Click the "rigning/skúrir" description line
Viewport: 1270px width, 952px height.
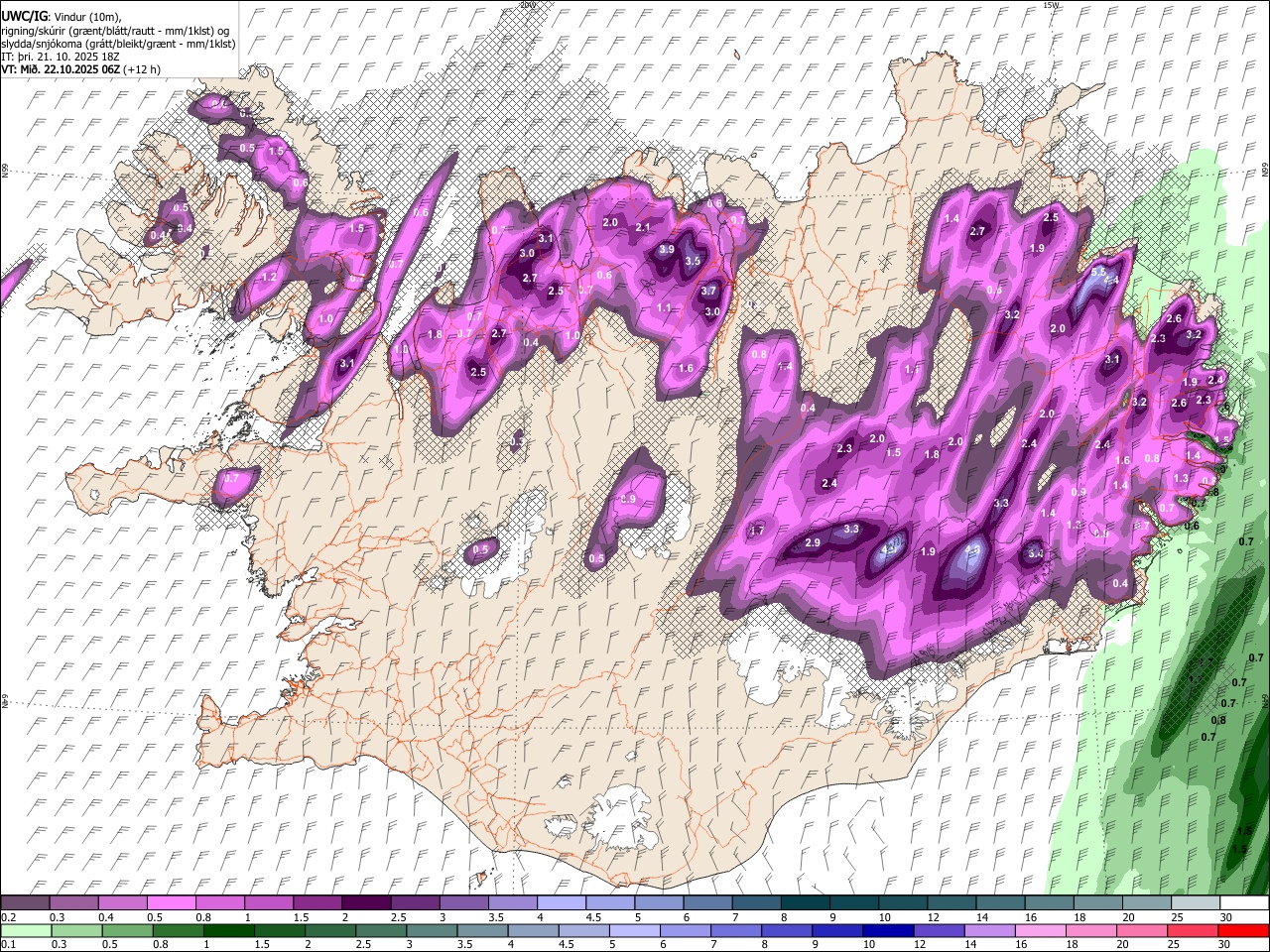point(115,31)
